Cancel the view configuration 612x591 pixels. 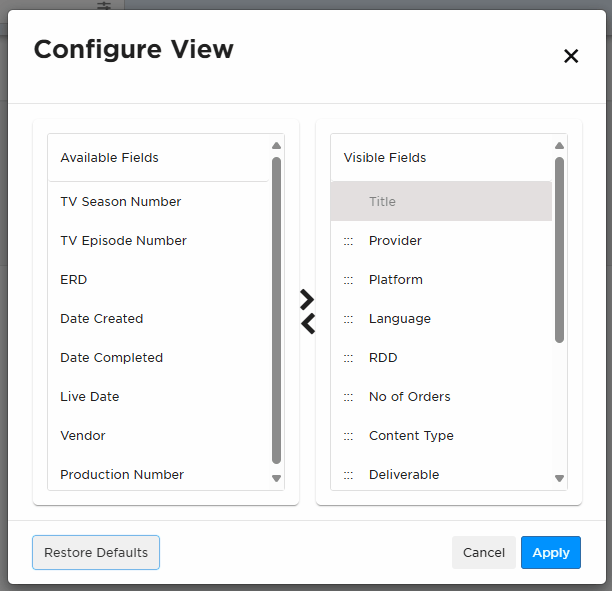tap(484, 552)
